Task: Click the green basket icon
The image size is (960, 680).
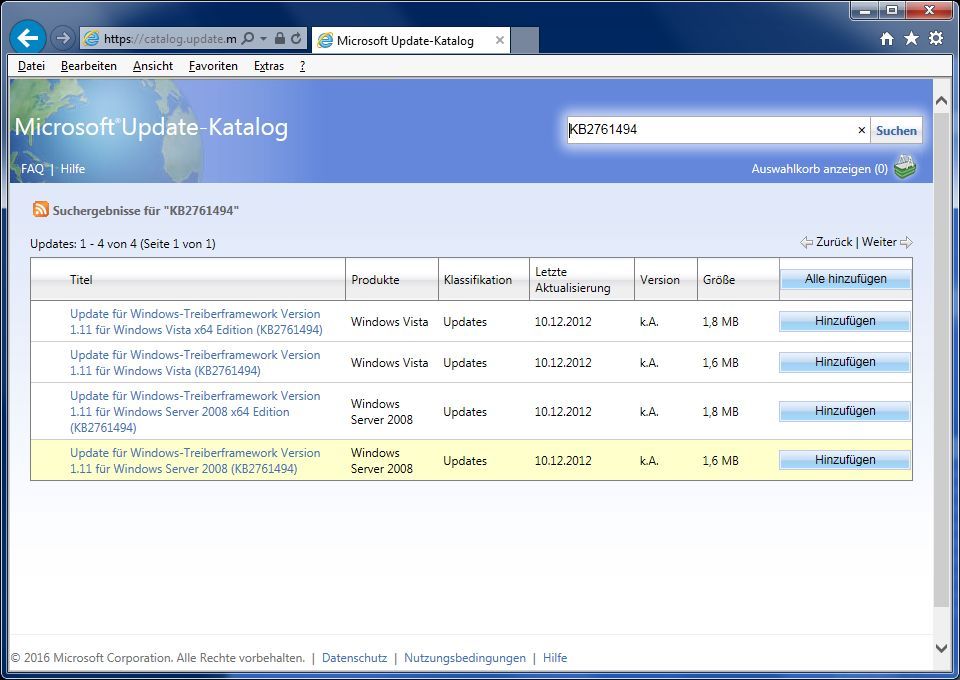Action: pos(905,167)
